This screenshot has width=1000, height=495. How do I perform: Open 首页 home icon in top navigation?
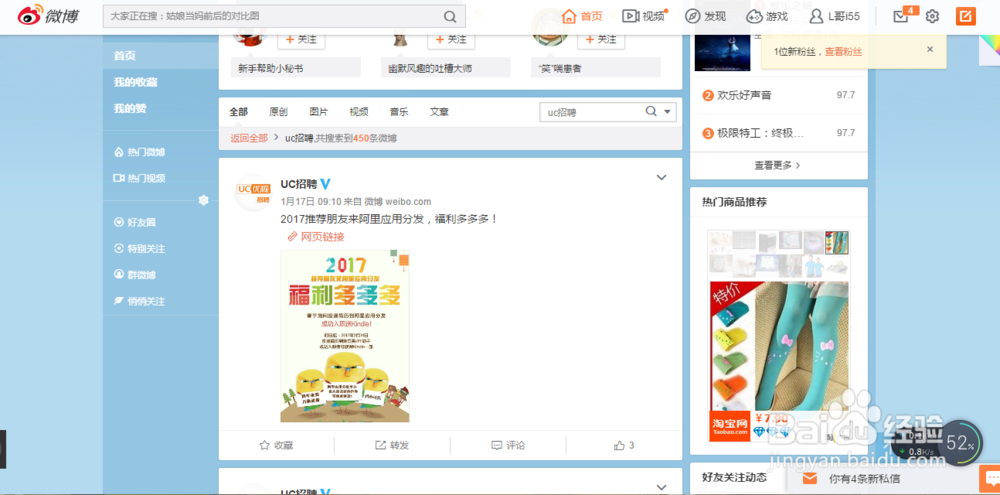[582, 17]
